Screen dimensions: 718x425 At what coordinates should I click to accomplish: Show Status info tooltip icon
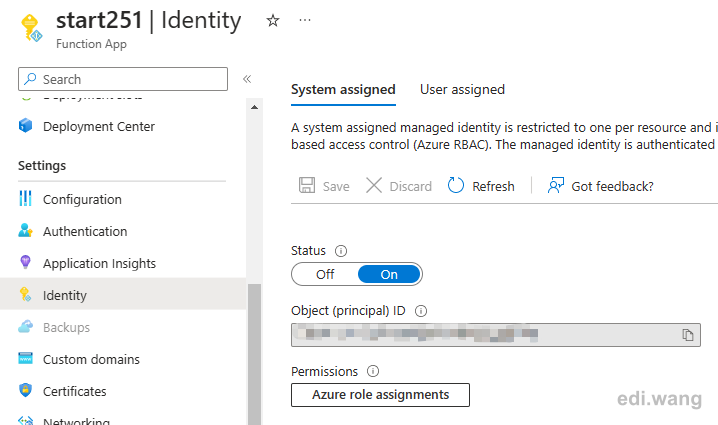[341, 251]
